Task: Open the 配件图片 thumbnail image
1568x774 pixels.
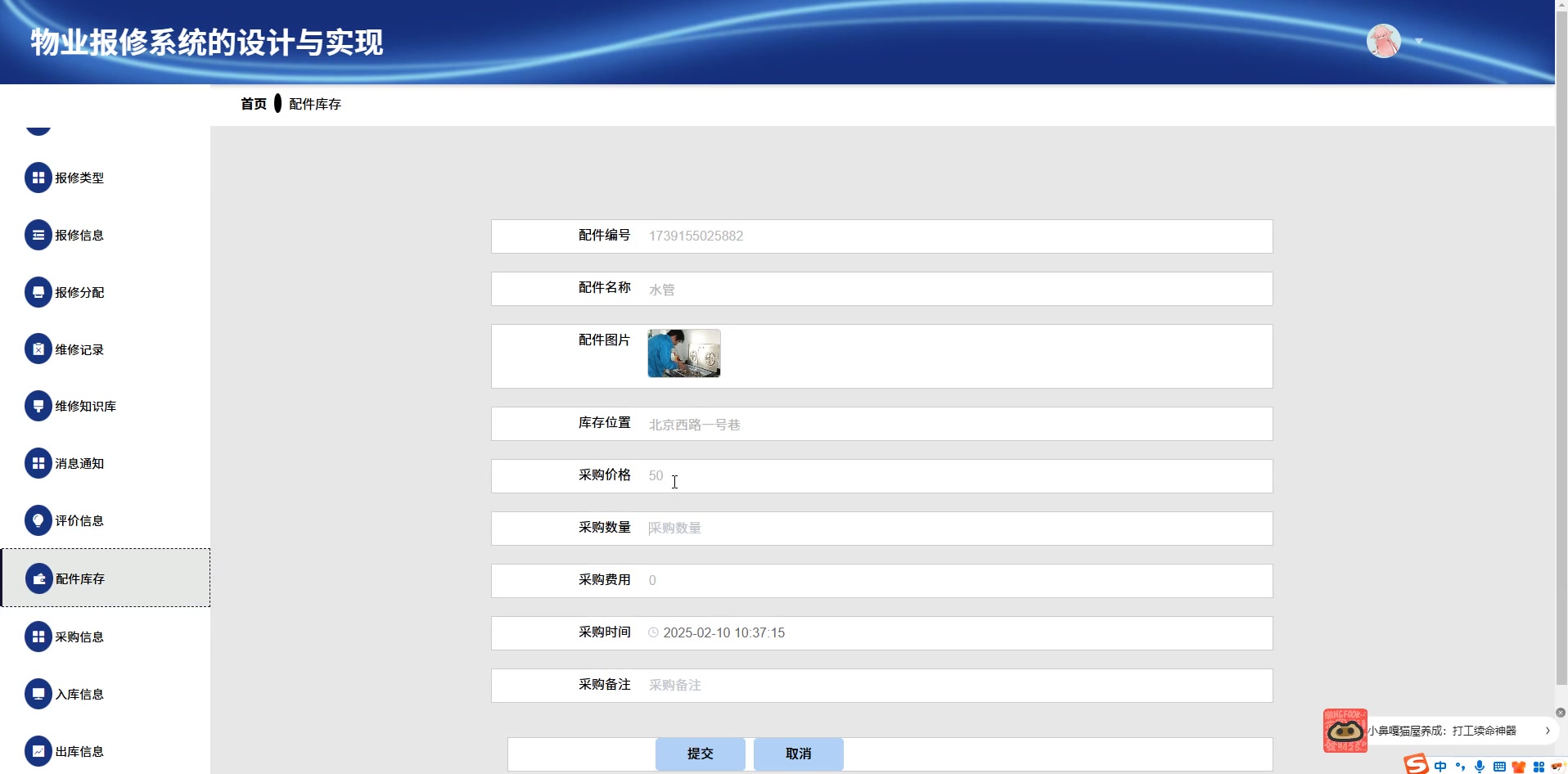Action: pos(684,353)
